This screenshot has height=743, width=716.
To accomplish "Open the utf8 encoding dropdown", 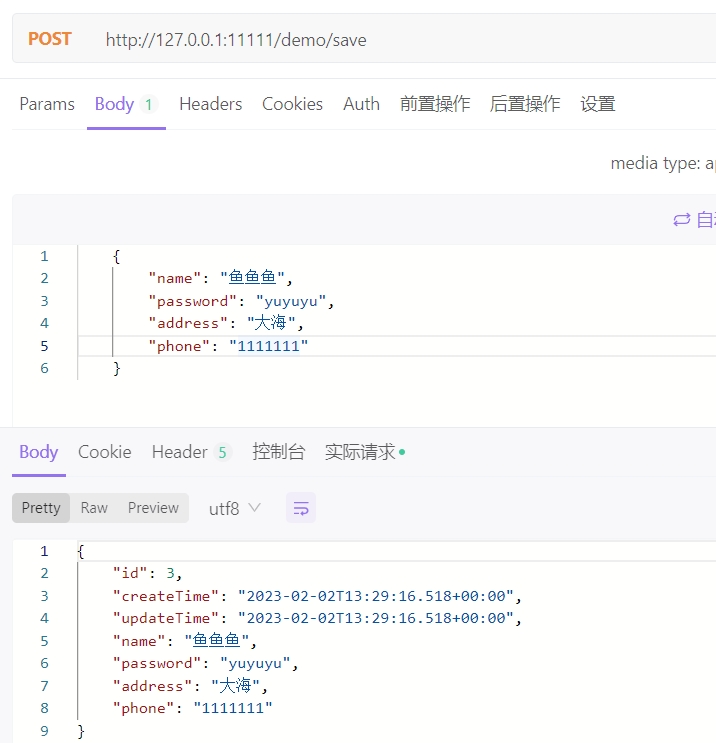I will (x=235, y=508).
